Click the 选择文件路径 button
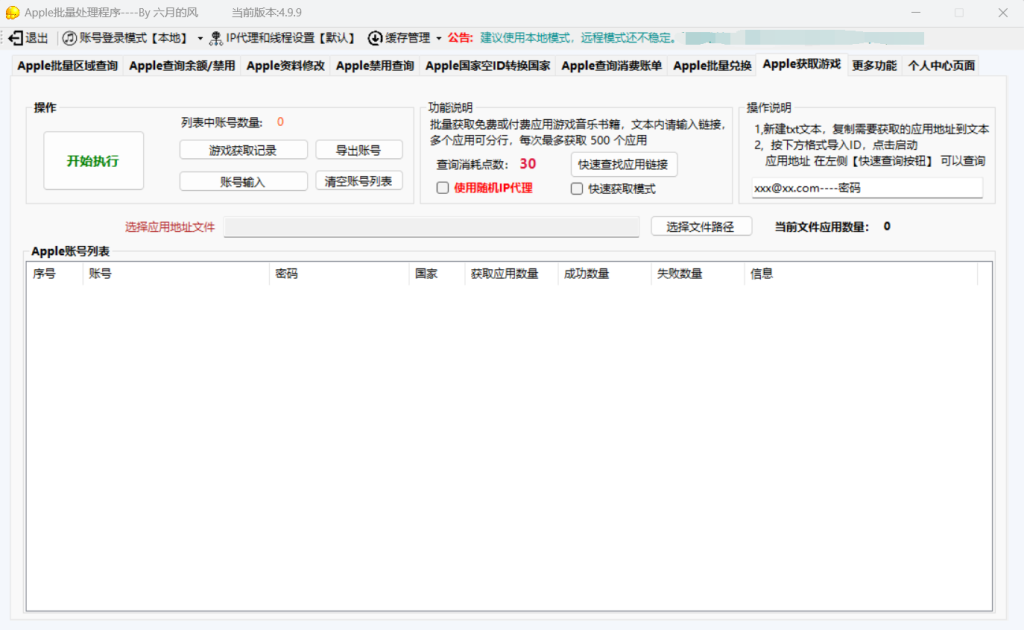 pos(701,227)
